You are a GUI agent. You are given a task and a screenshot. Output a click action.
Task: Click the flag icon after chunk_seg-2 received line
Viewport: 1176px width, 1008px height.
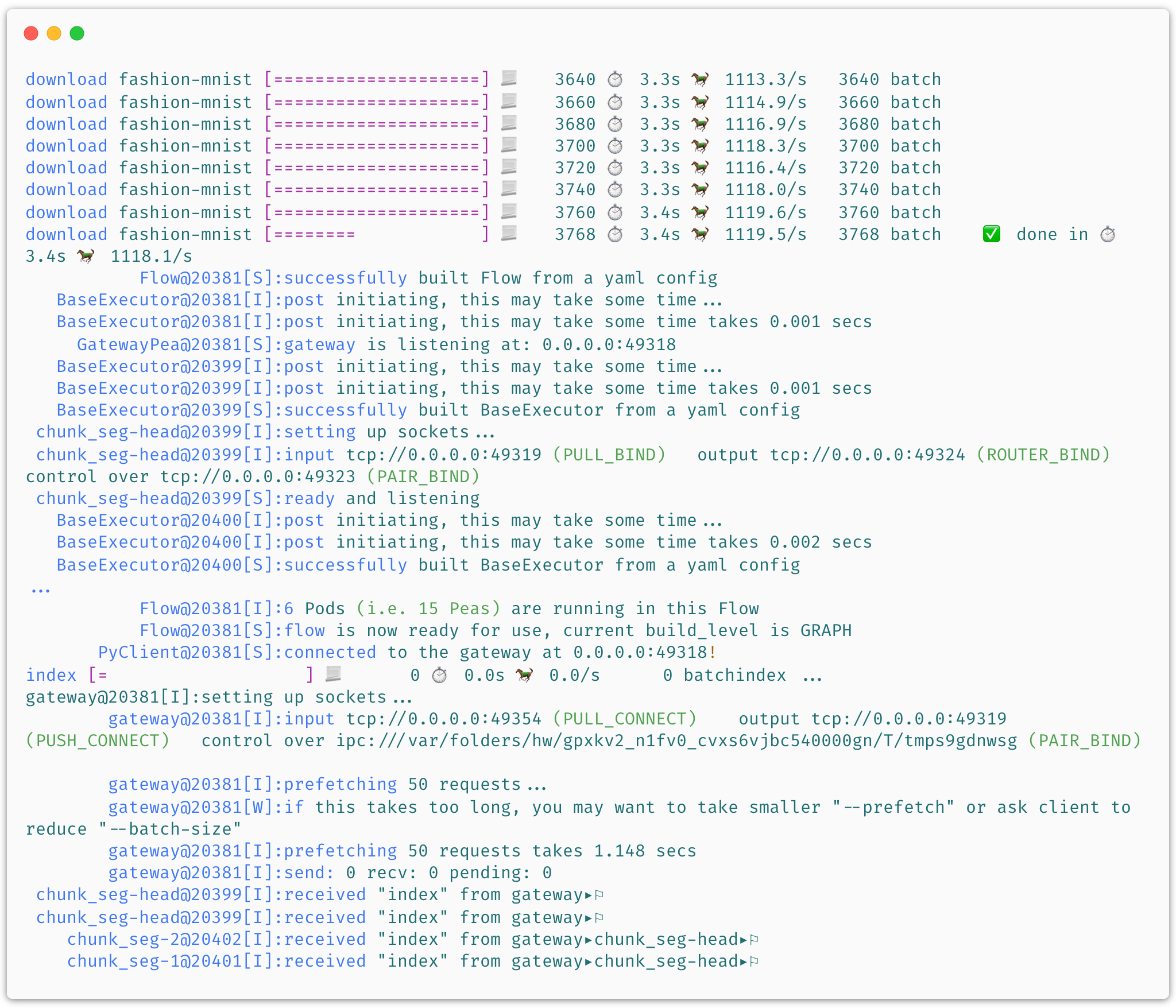(755, 940)
